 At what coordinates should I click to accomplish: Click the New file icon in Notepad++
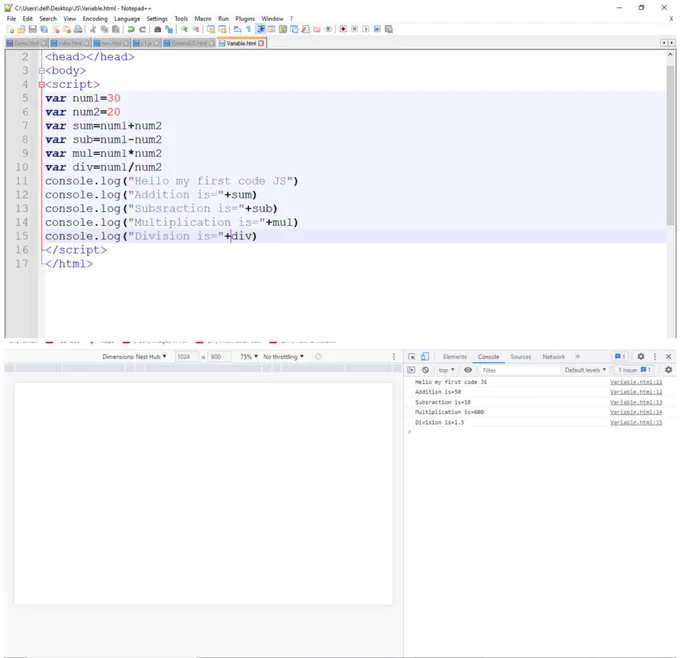click(10, 29)
